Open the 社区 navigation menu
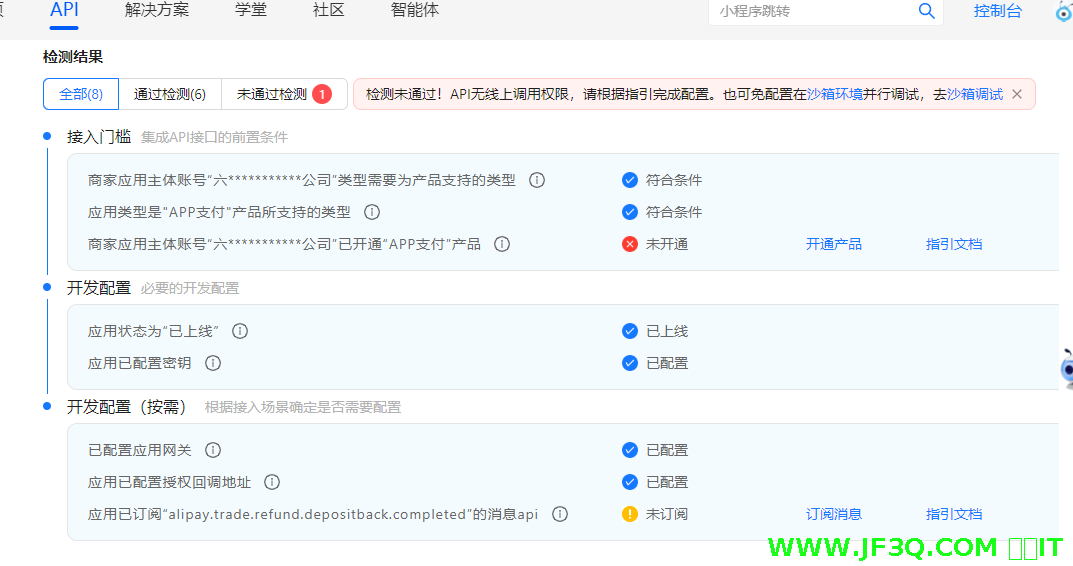This screenshot has height=566, width=1073. point(328,10)
